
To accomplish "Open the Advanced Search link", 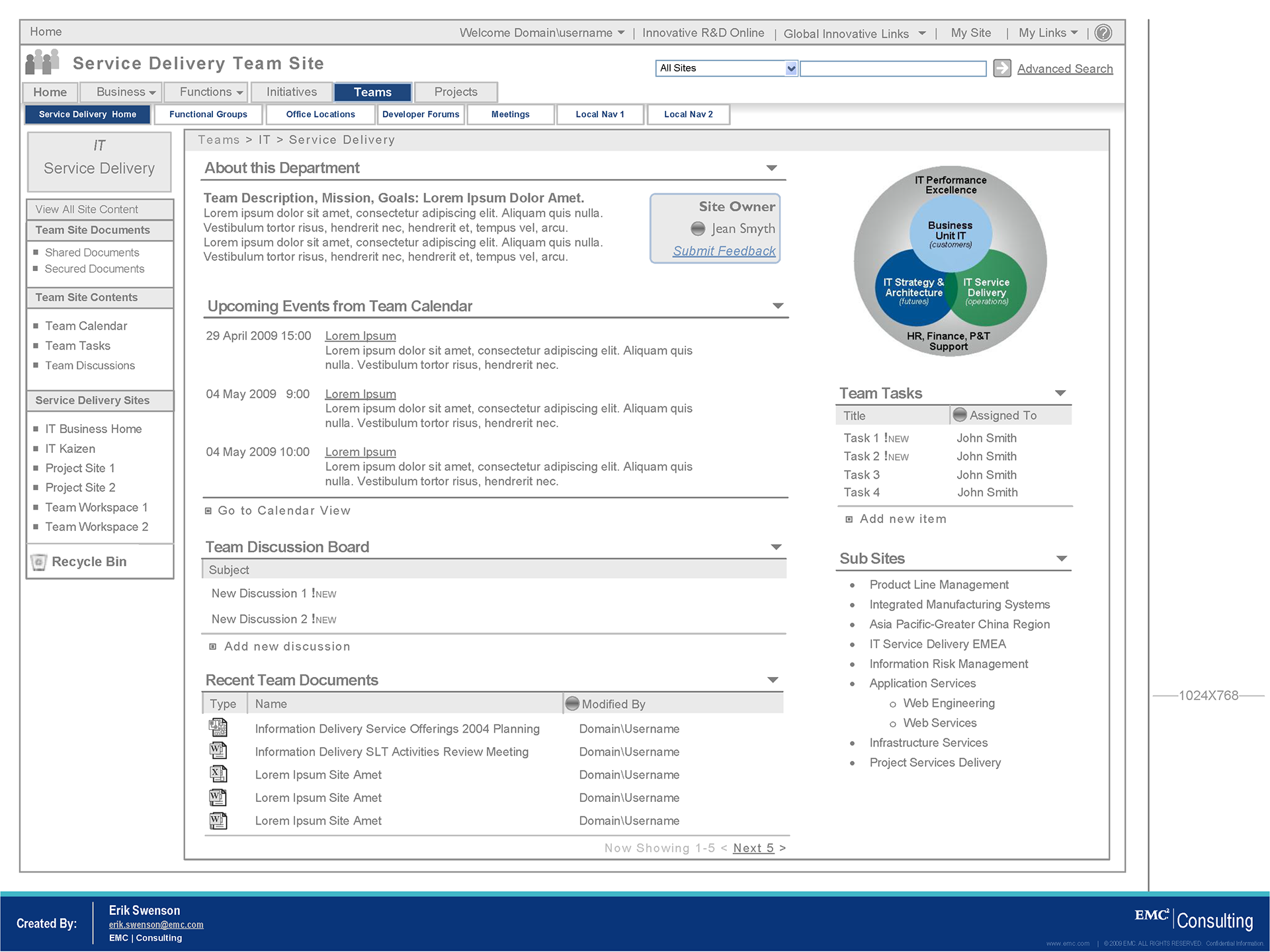I will coord(1064,69).
